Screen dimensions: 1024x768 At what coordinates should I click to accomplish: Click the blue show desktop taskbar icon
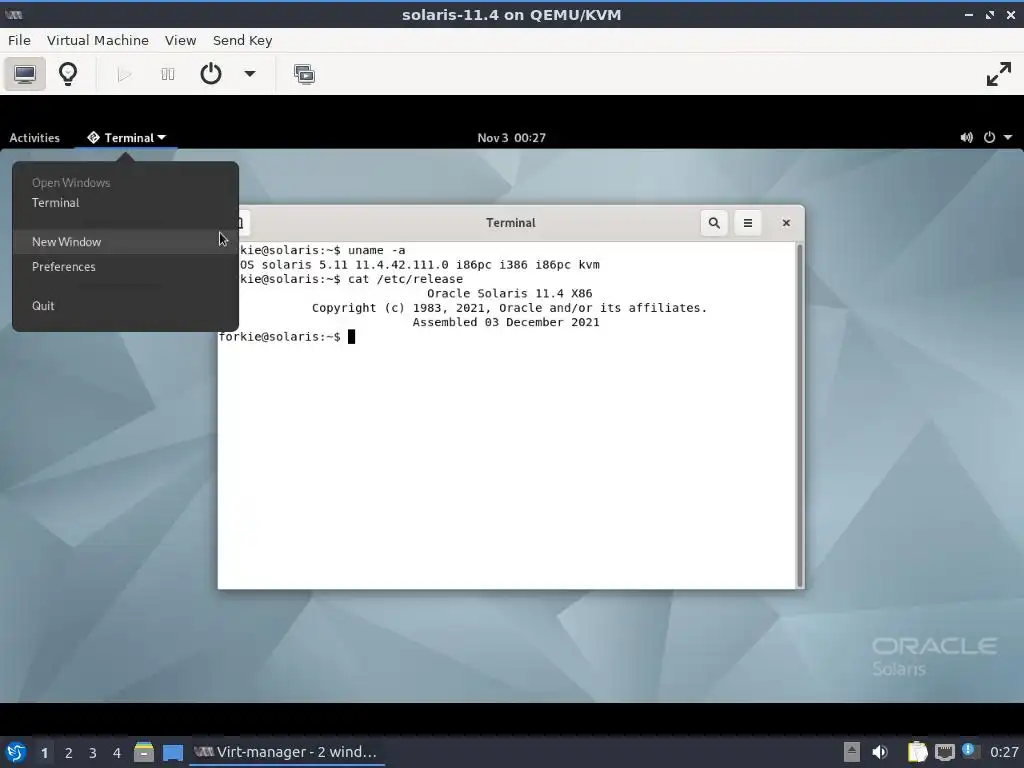(173, 753)
